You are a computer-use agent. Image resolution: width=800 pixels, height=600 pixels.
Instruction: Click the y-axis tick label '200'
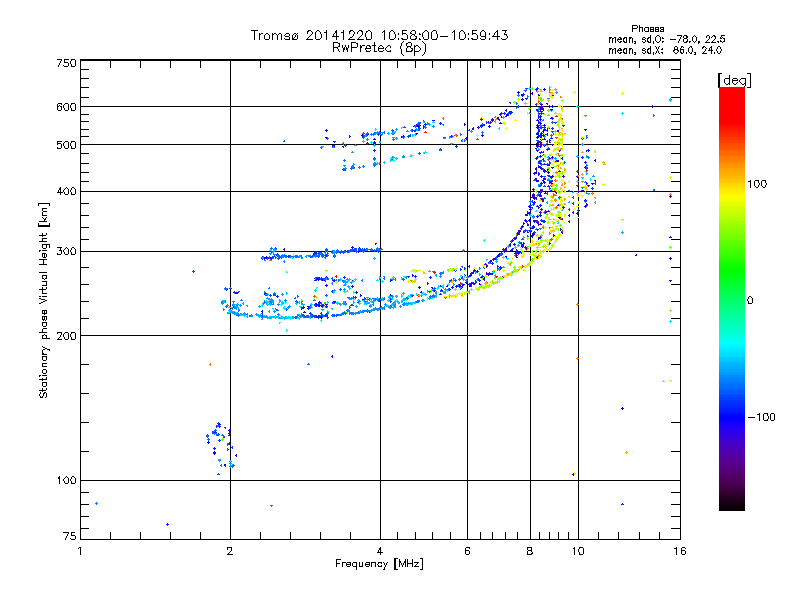click(66, 336)
